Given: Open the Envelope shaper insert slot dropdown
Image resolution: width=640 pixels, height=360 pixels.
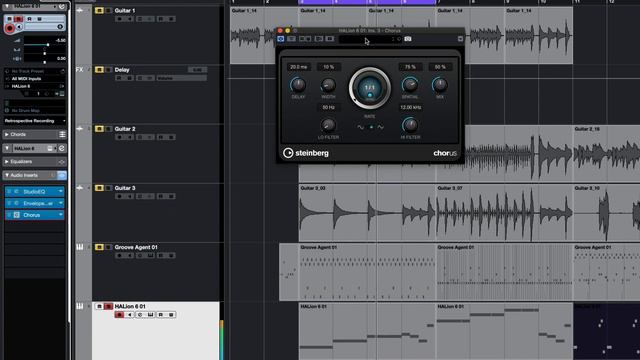Looking at the screenshot, I should click(61, 203).
